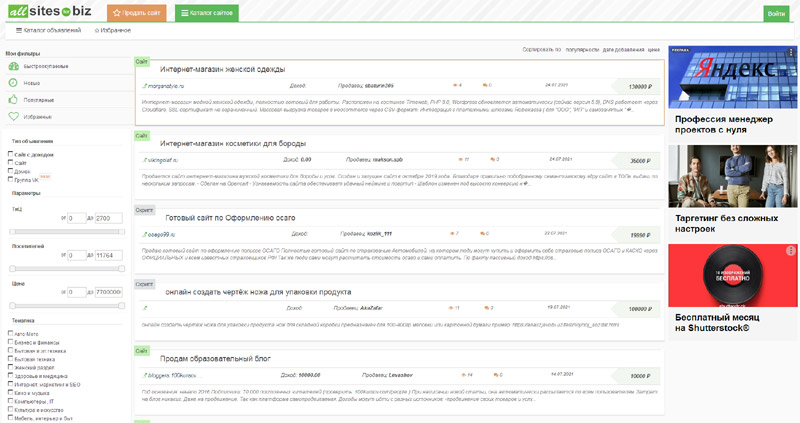Sort listings by 'дате добавления'

623,49
